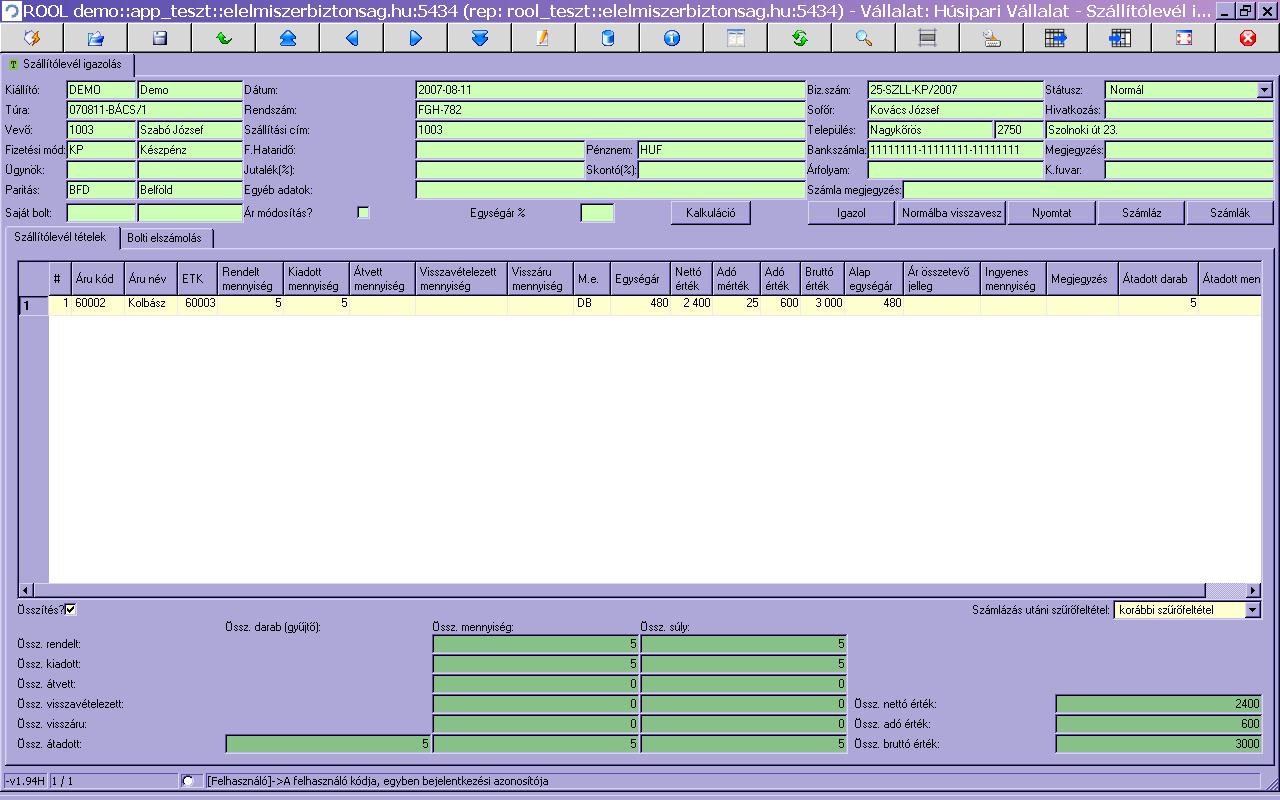This screenshot has height=800, width=1280.
Task: Click the radio button in status bar
Action: point(188,781)
